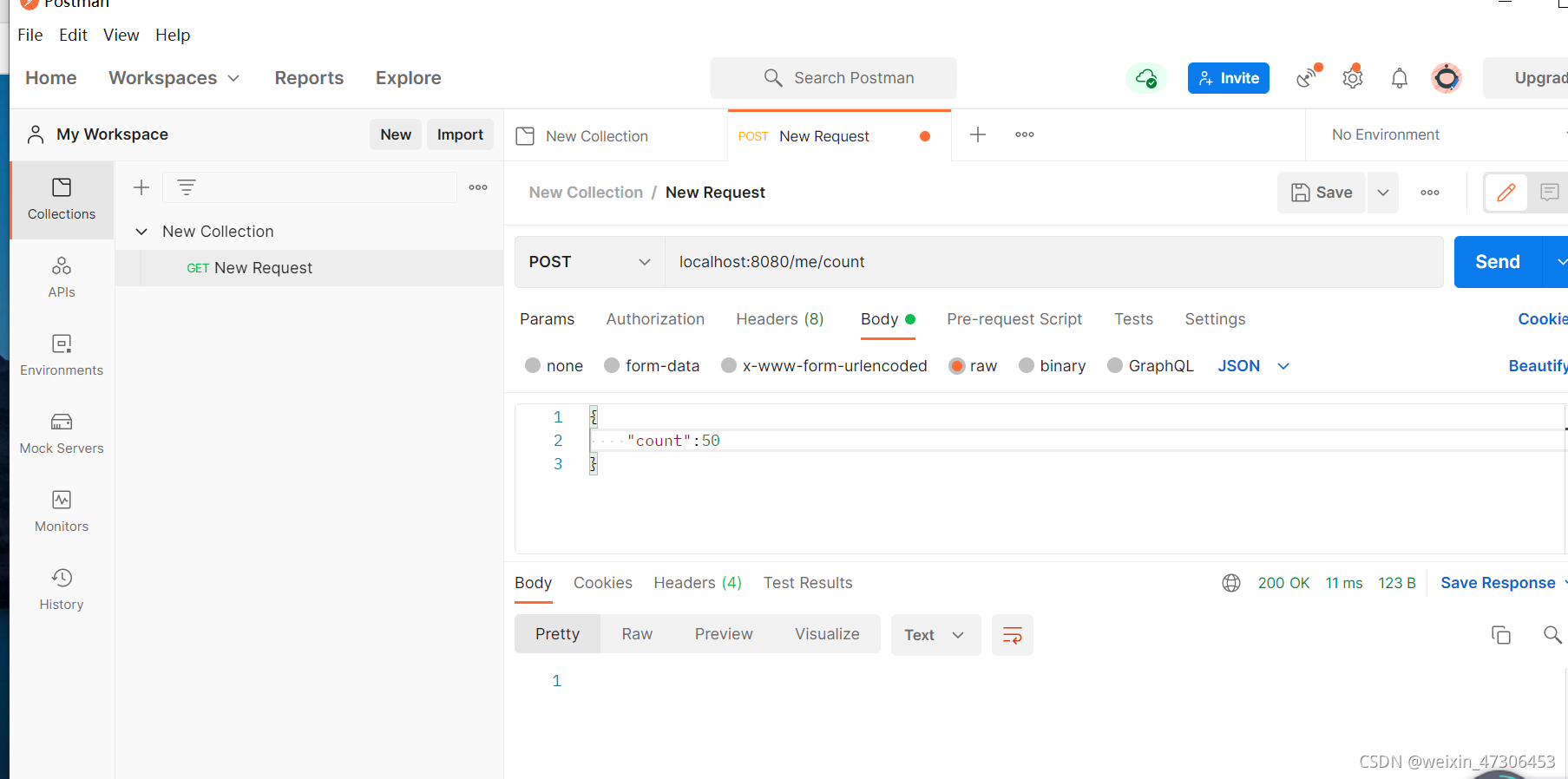
Task: Open tab bar more options ellipsis
Action: tap(1025, 134)
